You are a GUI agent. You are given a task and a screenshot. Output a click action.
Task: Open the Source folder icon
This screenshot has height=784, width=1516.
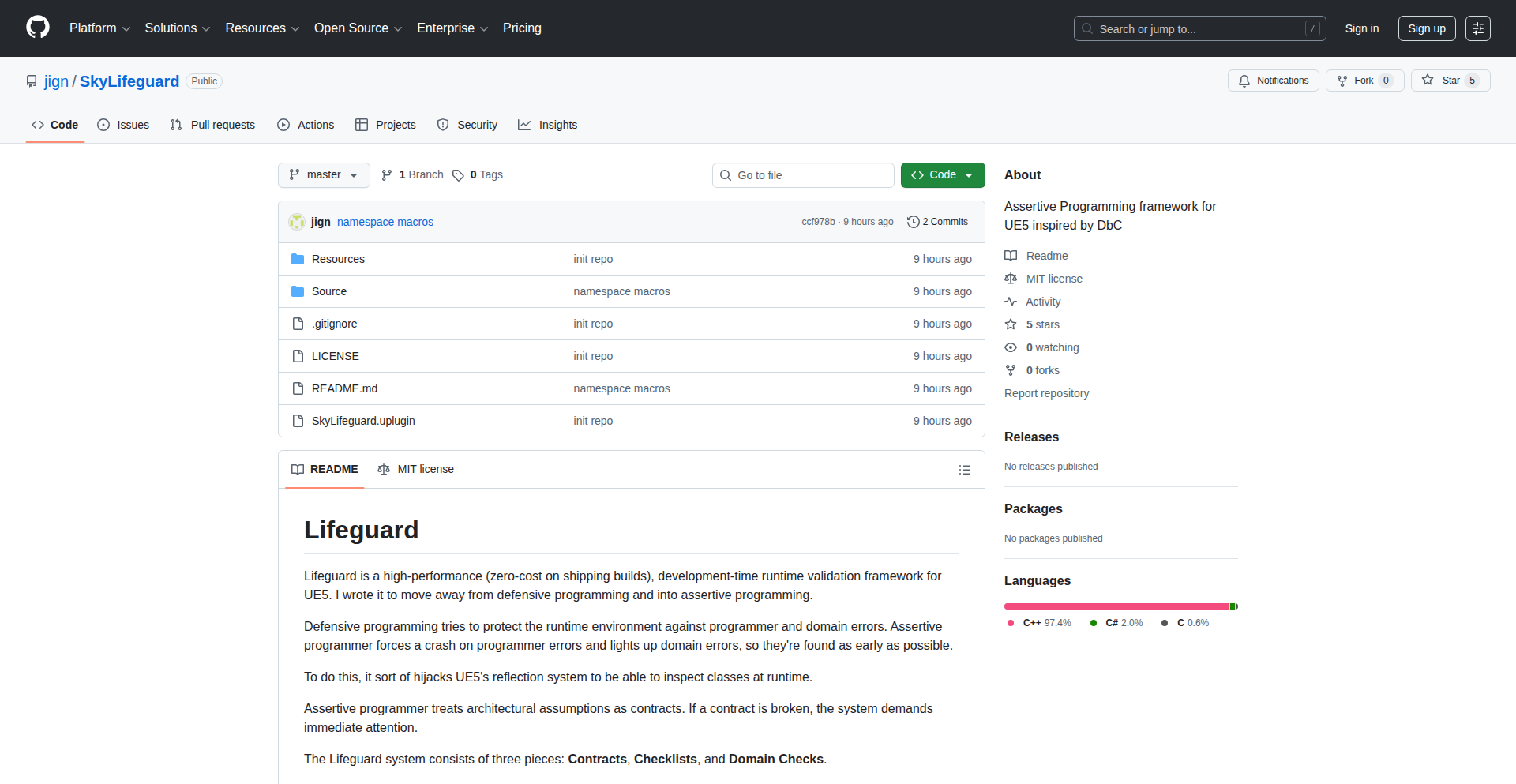tap(298, 291)
